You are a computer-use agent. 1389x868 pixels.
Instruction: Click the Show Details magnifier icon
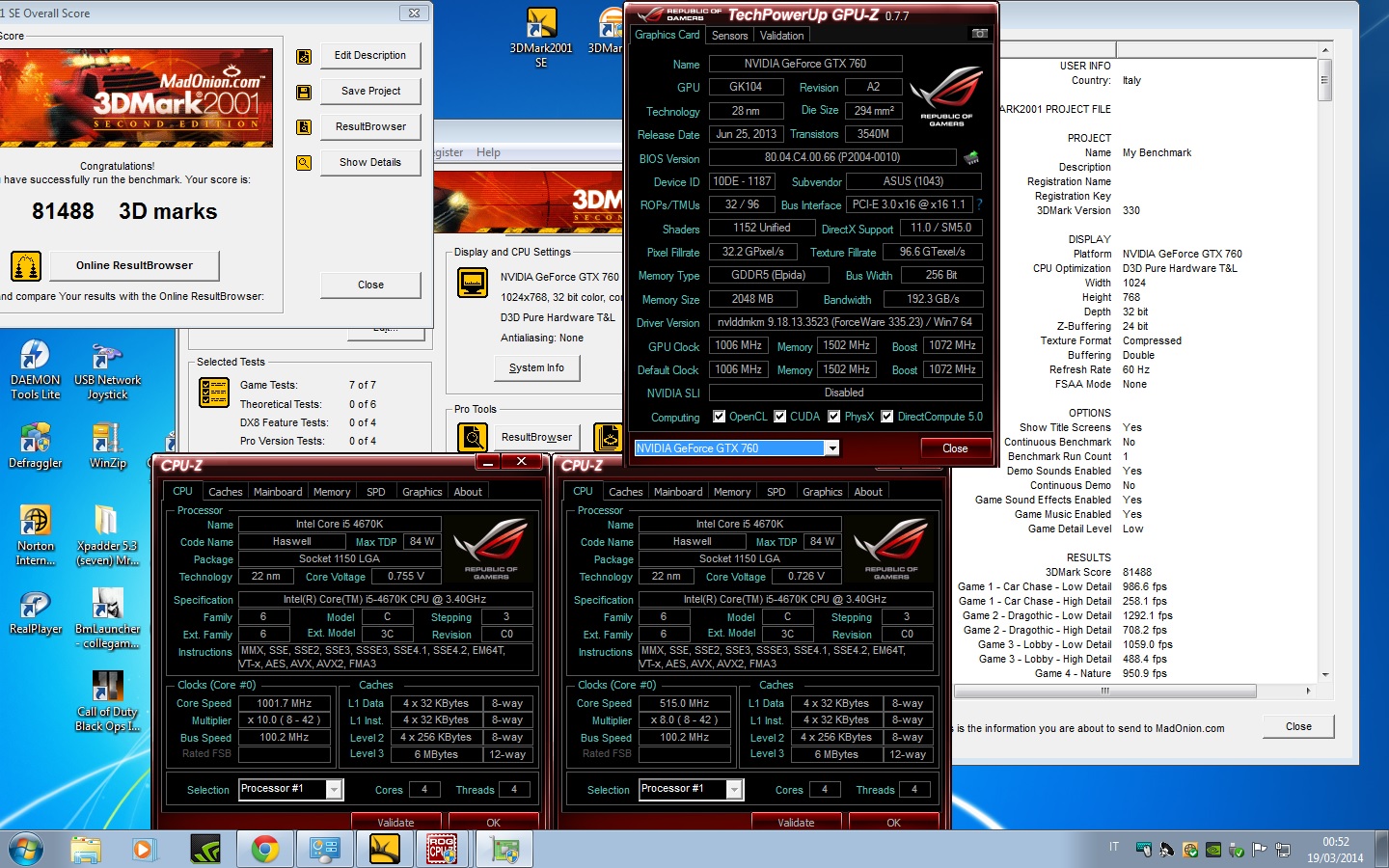(304, 163)
